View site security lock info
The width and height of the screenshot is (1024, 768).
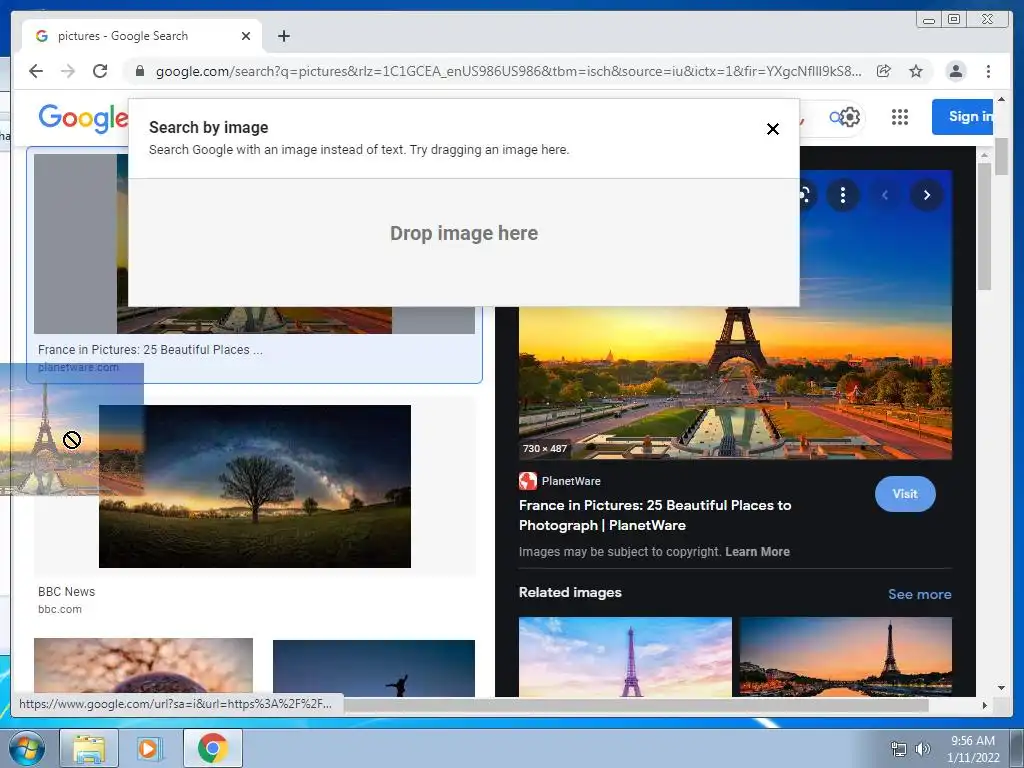[x=139, y=71]
